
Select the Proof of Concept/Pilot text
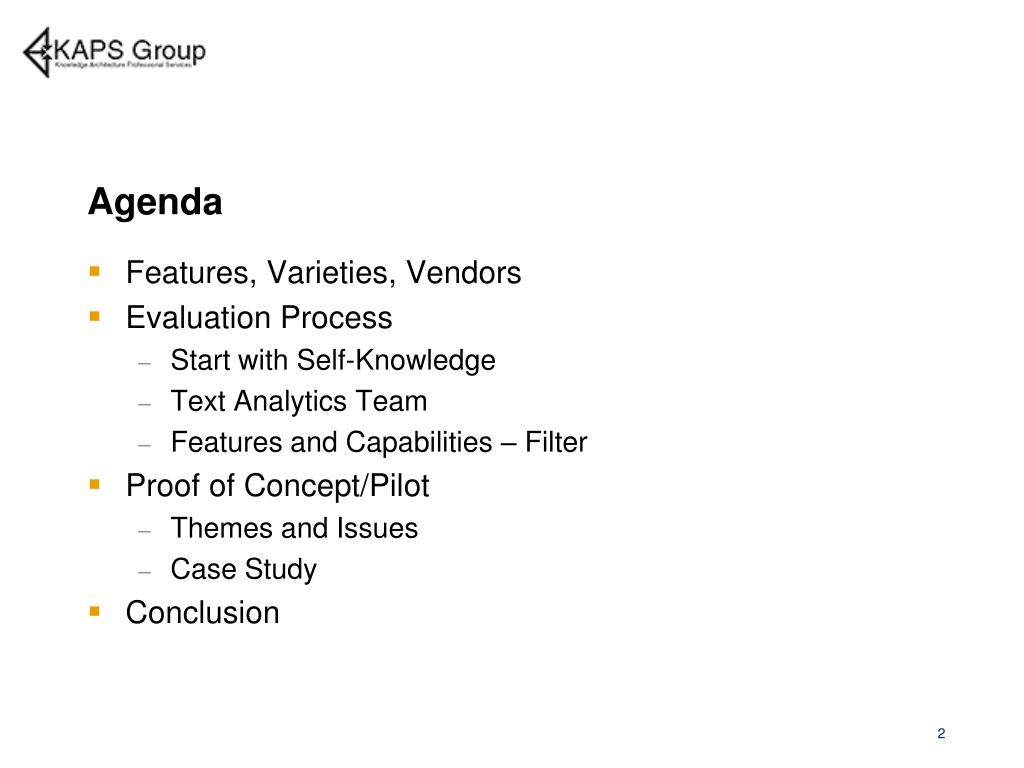(x=278, y=487)
